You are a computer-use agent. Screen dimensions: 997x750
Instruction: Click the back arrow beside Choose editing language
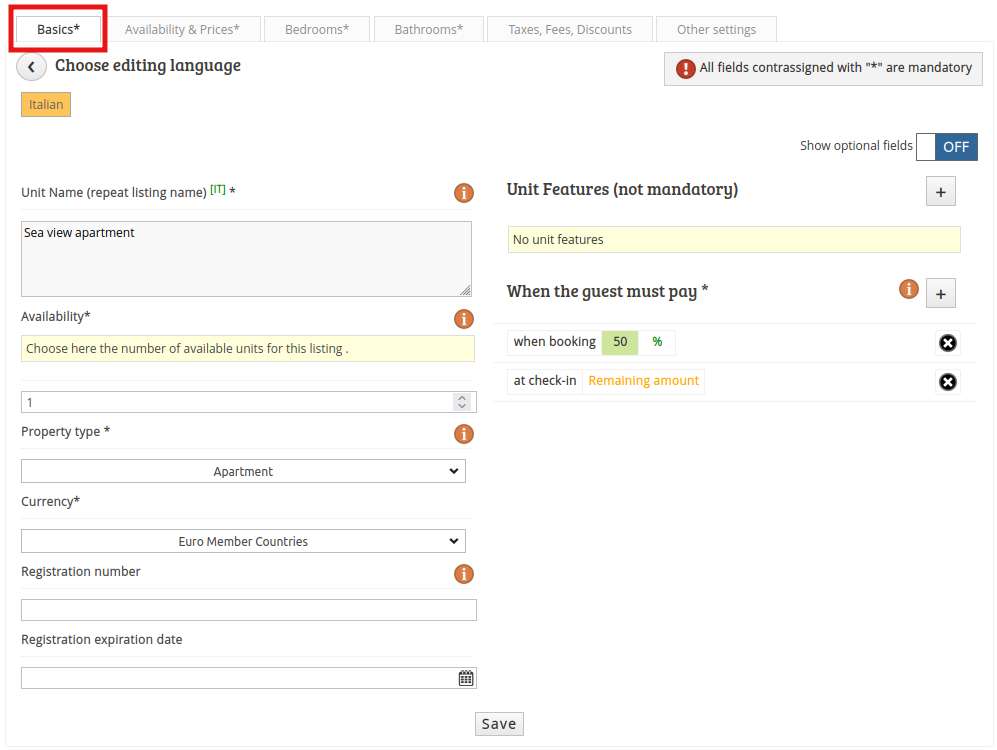31,67
